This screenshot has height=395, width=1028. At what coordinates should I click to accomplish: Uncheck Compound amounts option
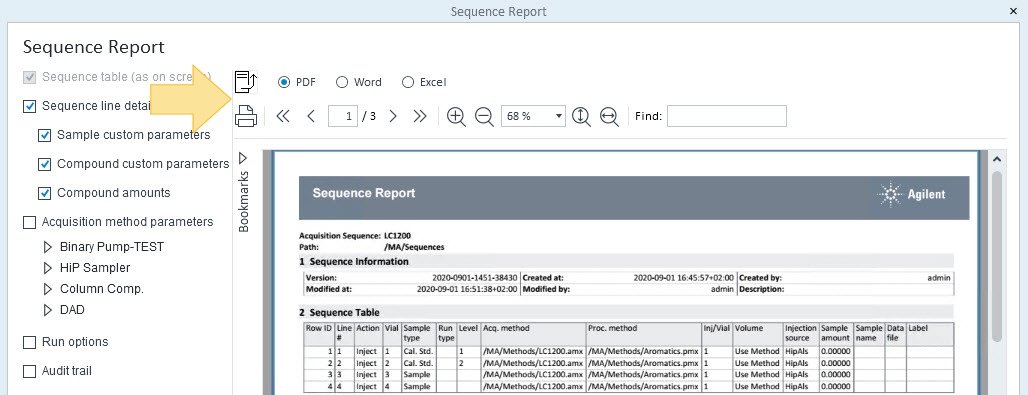click(x=45, y=193)
